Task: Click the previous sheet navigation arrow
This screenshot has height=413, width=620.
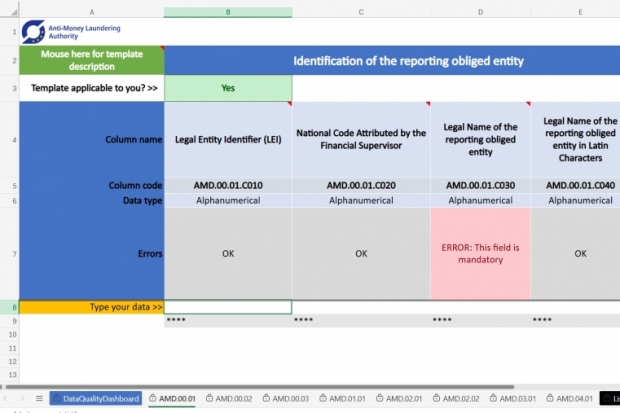Action: click(6, 398)
